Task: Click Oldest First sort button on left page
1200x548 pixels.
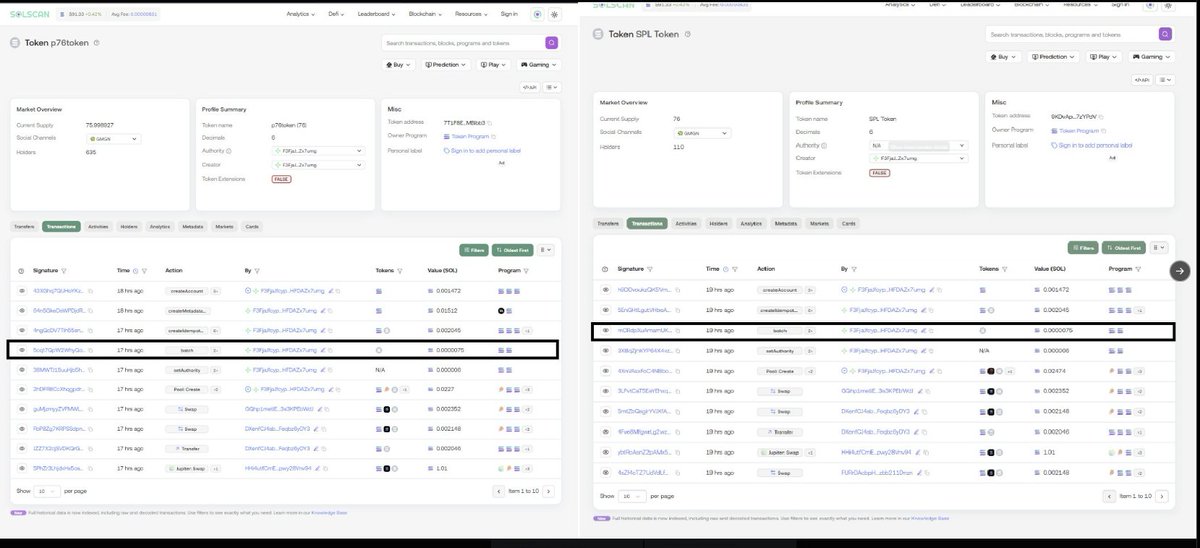Action: 513,250
